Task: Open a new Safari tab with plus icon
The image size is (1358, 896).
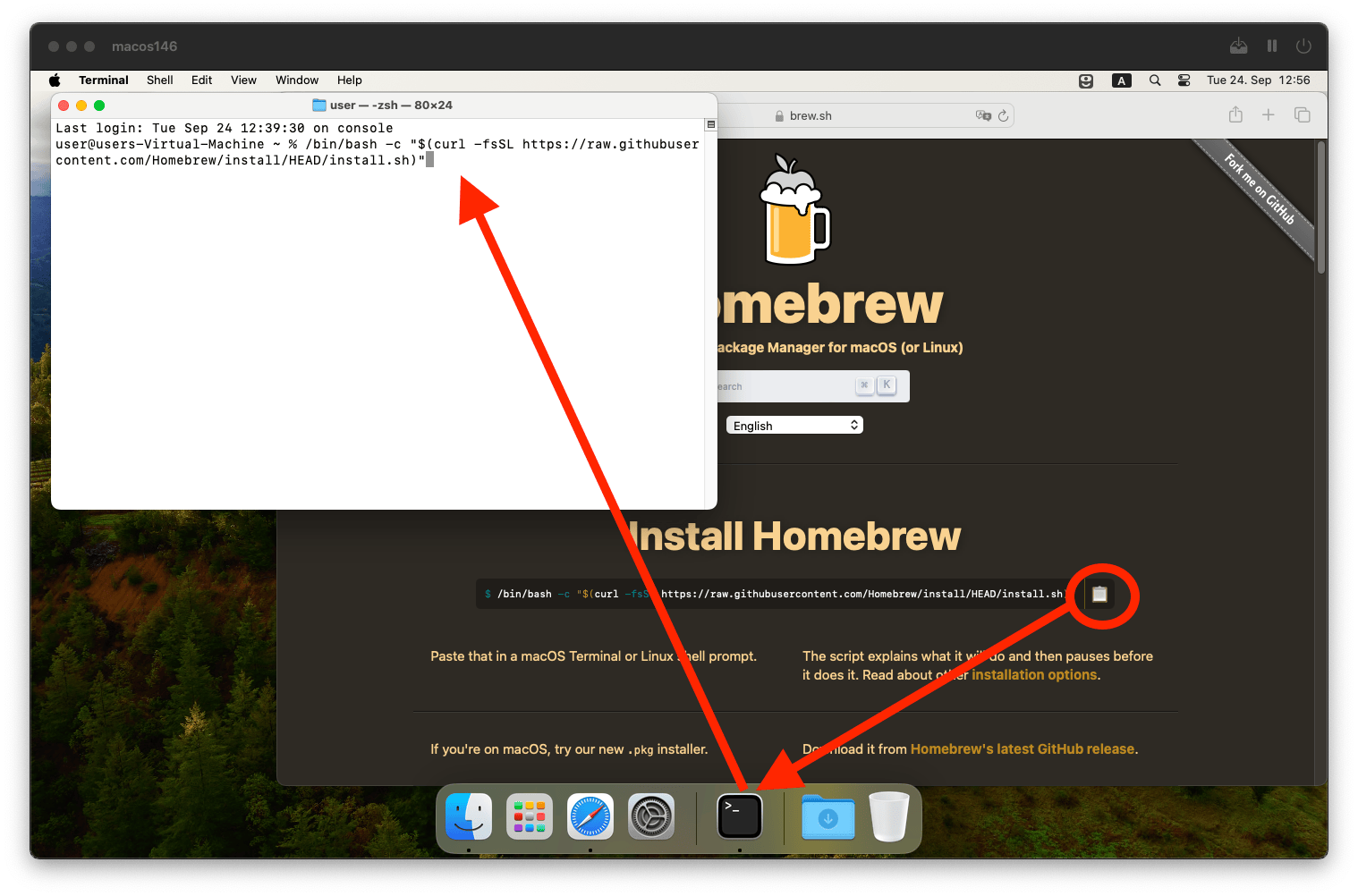Action: 1268,115
